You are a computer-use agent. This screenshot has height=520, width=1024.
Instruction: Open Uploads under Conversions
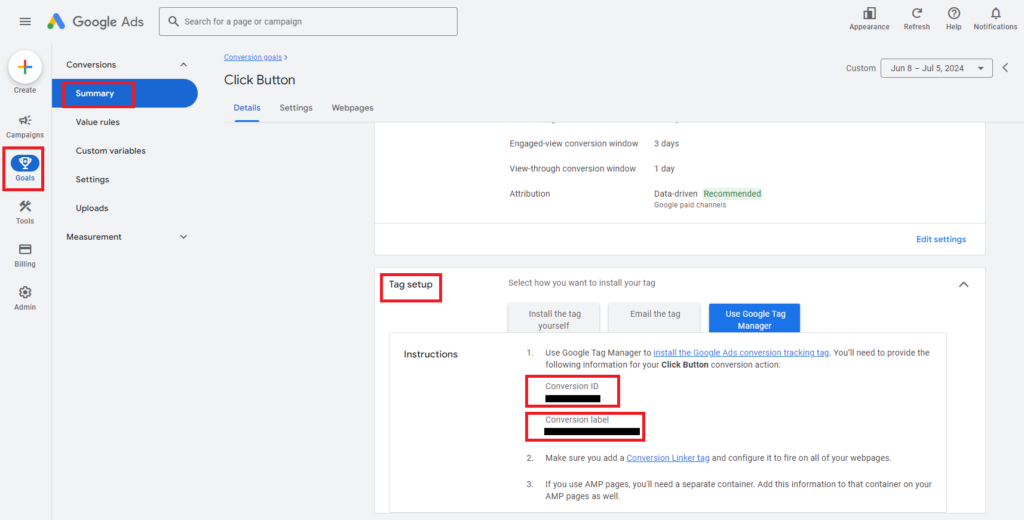91,208
